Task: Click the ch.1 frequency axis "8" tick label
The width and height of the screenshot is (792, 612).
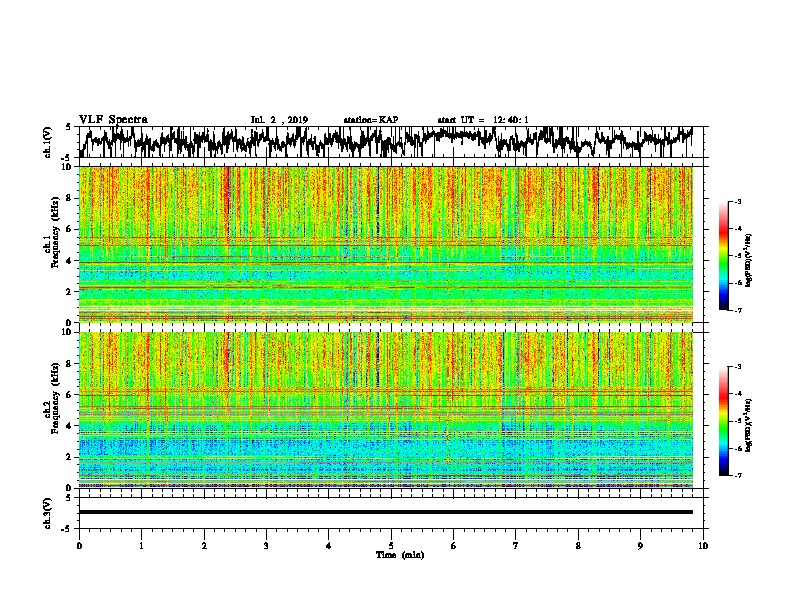Action: pyautogui.click(x=69, y=198)
